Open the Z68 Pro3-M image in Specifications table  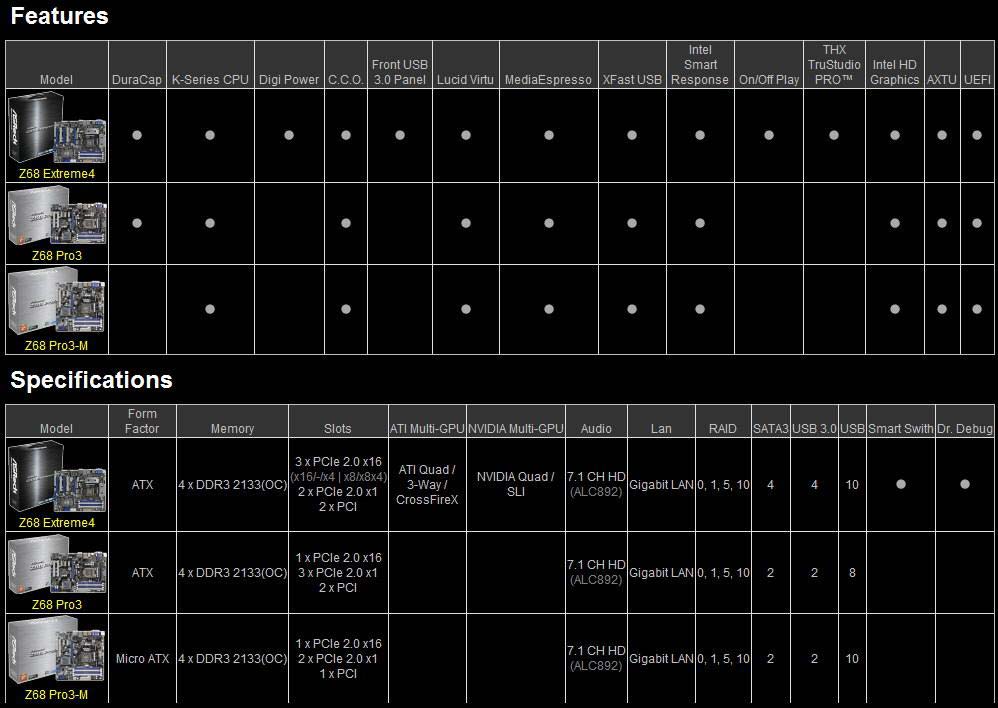point(56,651)
